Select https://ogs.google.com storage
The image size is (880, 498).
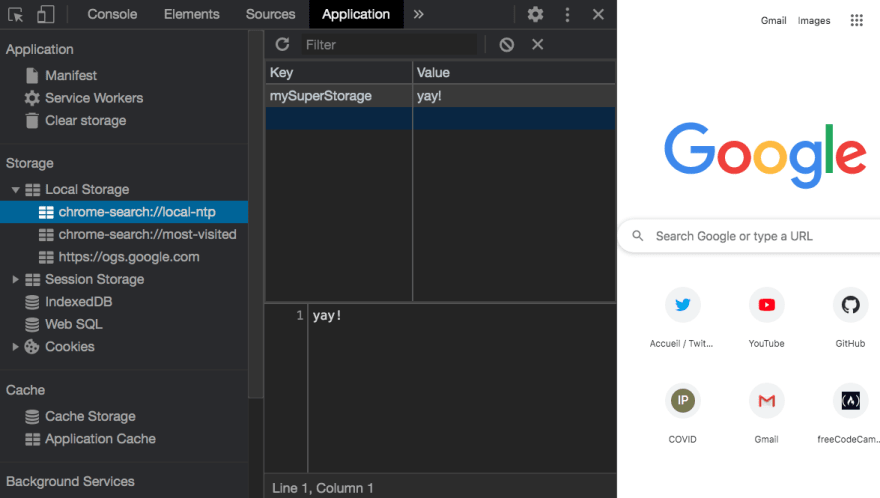(129, 257)
